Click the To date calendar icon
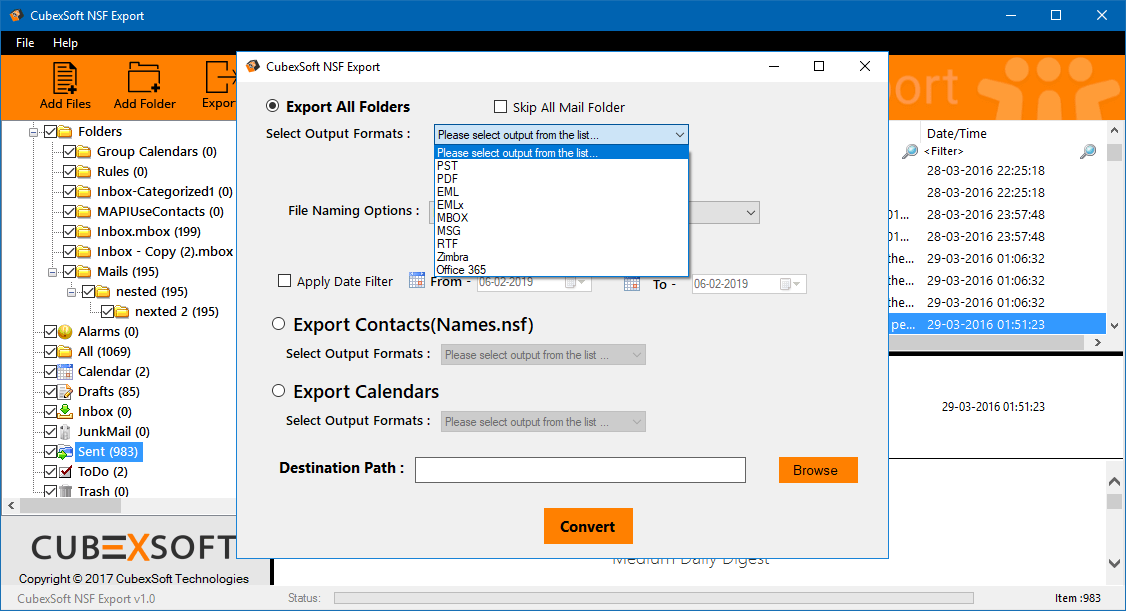Viewport: 1126px width, 611px height. pos(632,284)
